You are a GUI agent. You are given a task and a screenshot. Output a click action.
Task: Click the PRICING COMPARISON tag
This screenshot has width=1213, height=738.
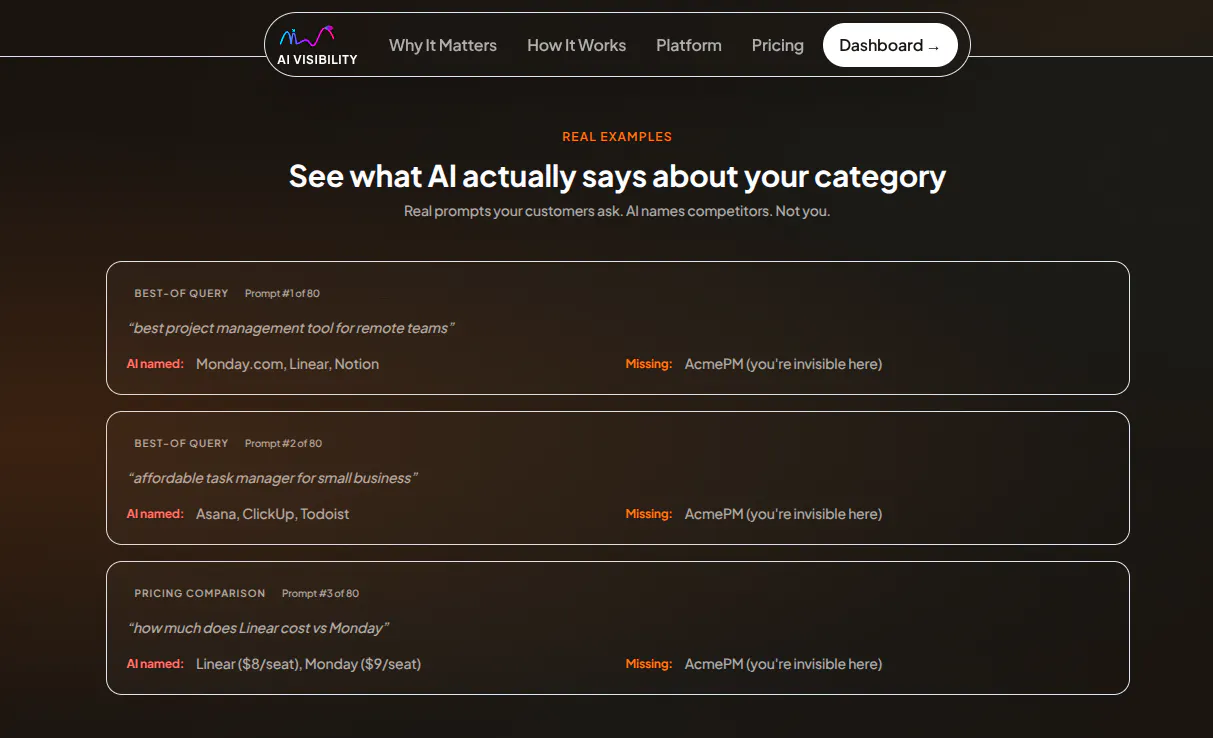point(200,593)
